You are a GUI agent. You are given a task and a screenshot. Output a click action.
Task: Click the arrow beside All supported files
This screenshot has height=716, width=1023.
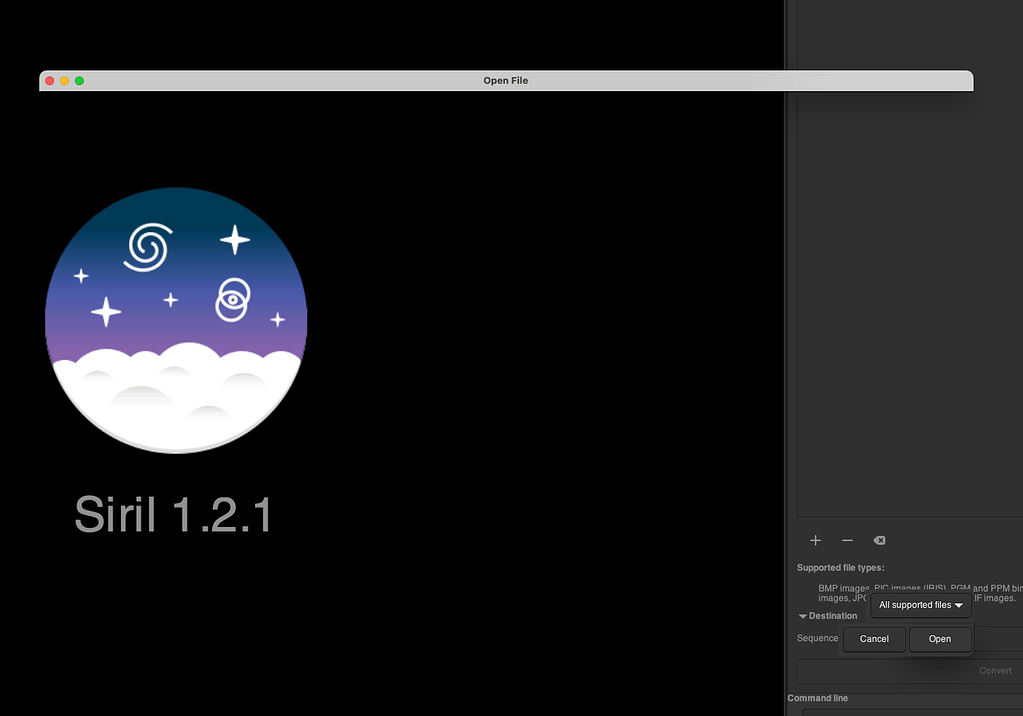click(x=957, y=605)
